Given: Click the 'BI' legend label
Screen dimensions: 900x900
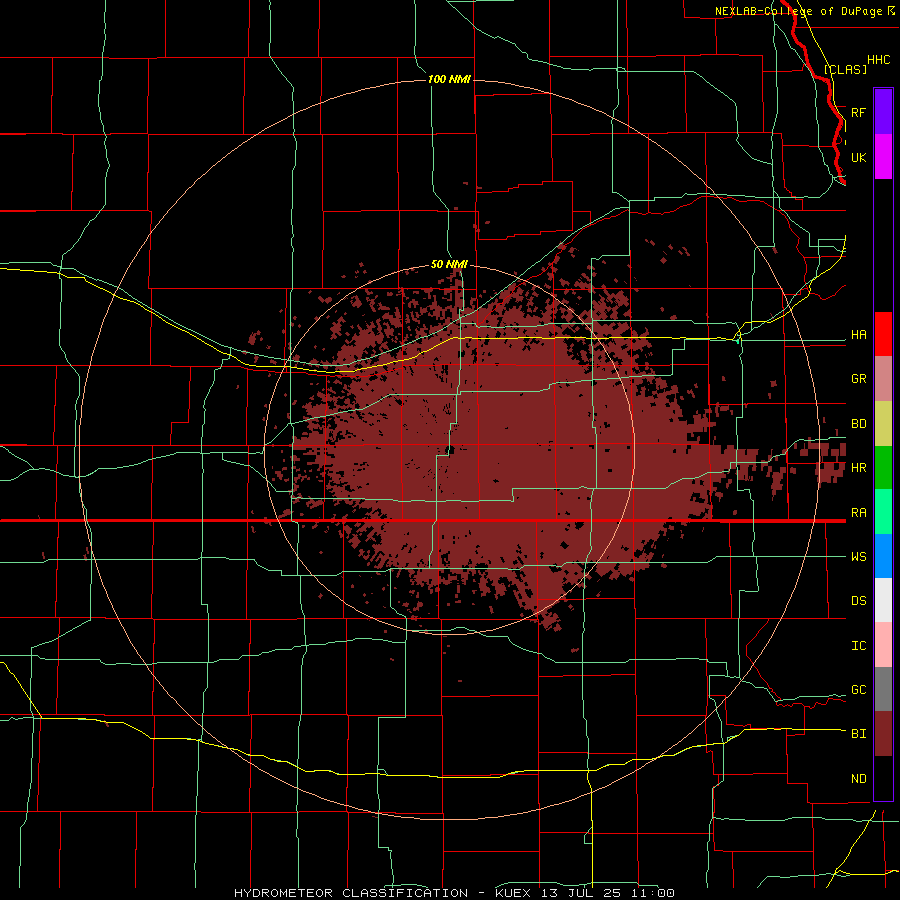Looking at the screenshot, I should [858, 734].
